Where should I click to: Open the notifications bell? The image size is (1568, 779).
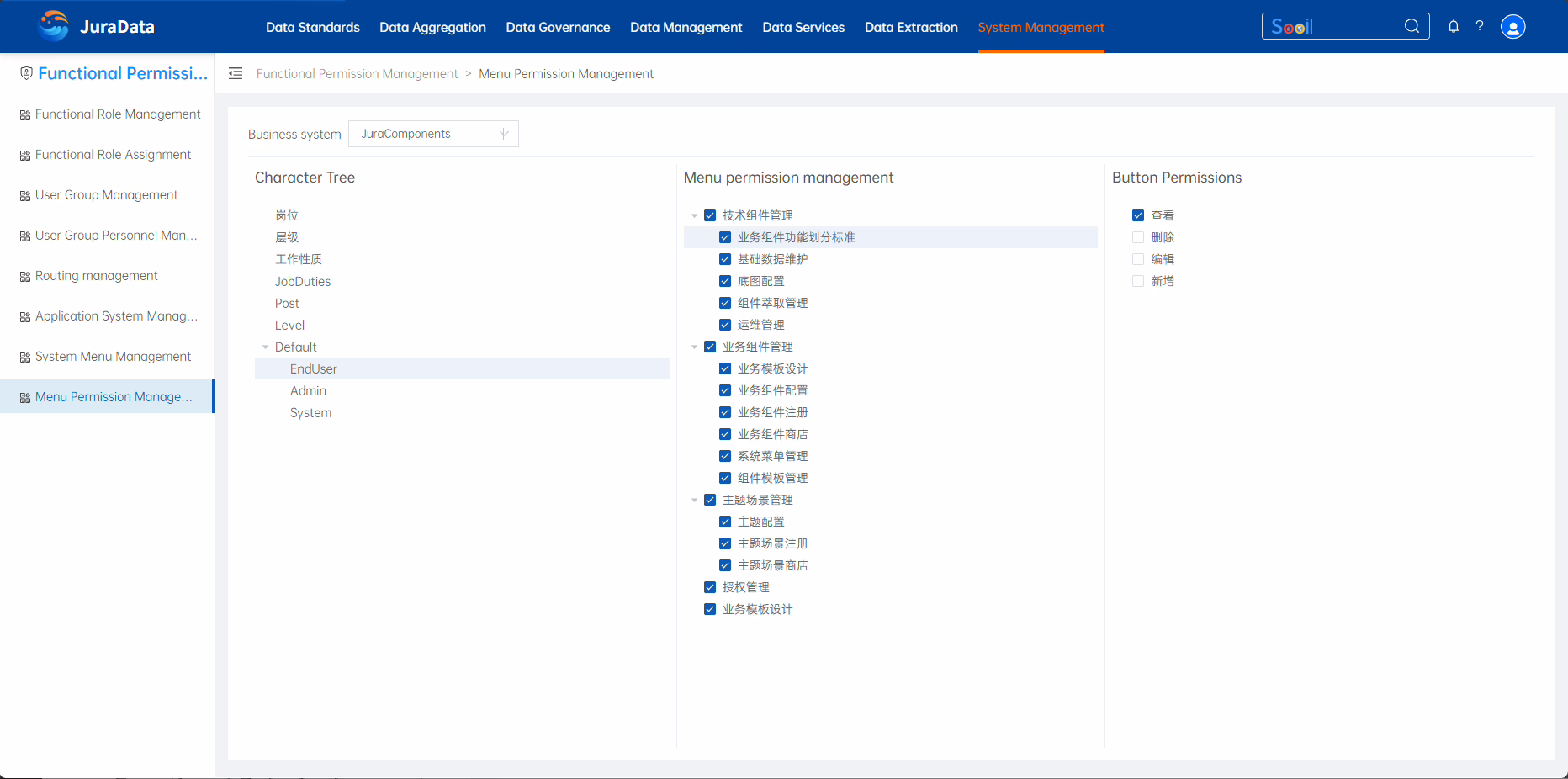(x=1453, y=26)
